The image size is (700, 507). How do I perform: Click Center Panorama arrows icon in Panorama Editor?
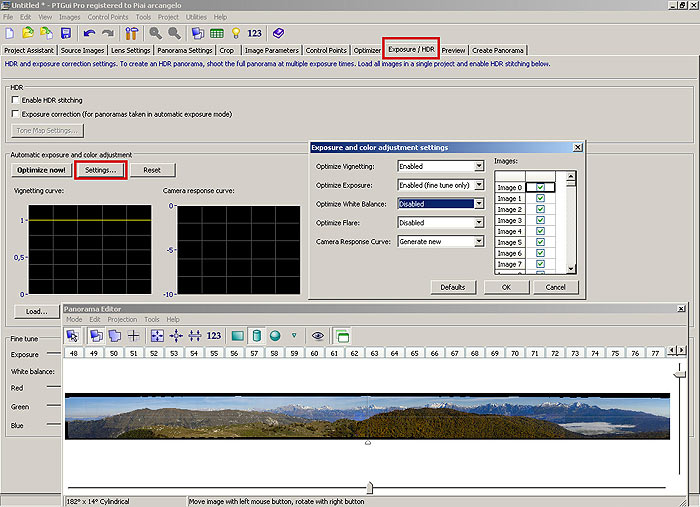tap(176, 336)
